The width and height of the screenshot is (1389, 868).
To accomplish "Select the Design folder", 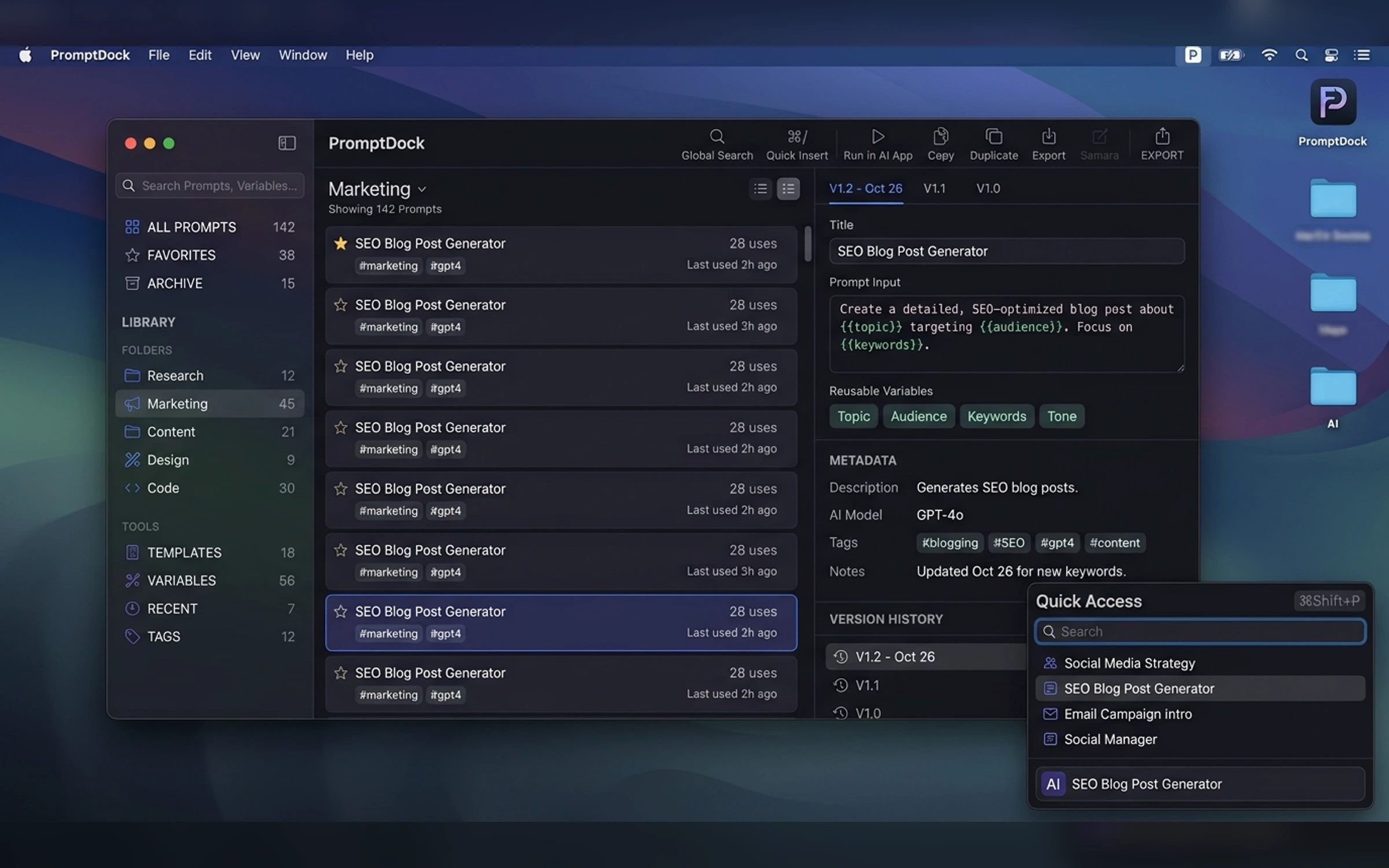I will tap(210, 460).
